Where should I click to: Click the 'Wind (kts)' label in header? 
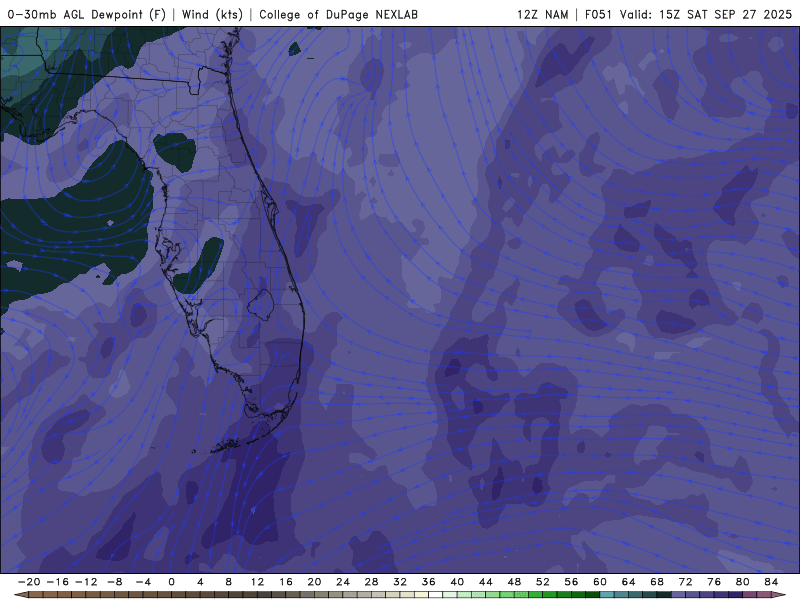212,14
